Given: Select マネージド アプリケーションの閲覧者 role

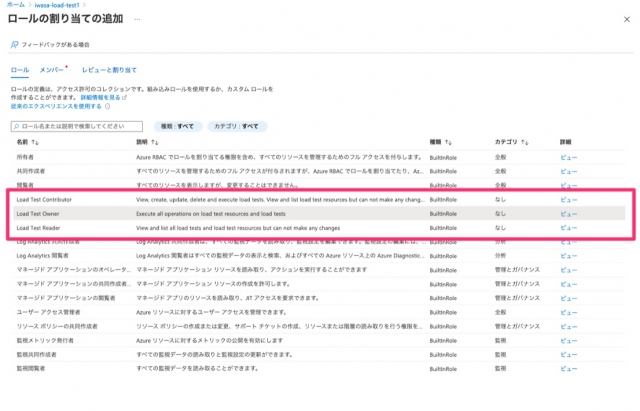Looking at the screenshot, I should click(319, 298).
